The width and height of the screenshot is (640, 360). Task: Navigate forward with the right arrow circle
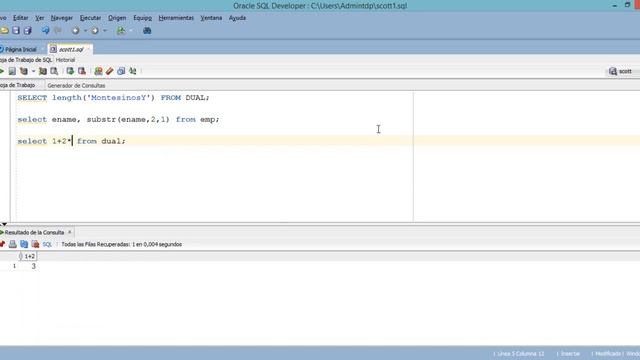tap(95, 31)
